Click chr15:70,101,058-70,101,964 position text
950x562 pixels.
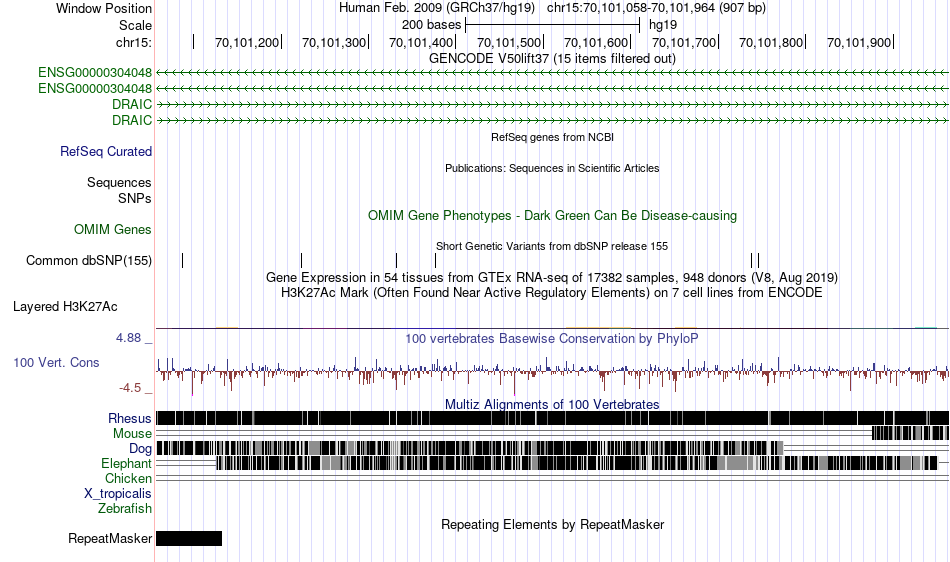(x=656, y=8)
